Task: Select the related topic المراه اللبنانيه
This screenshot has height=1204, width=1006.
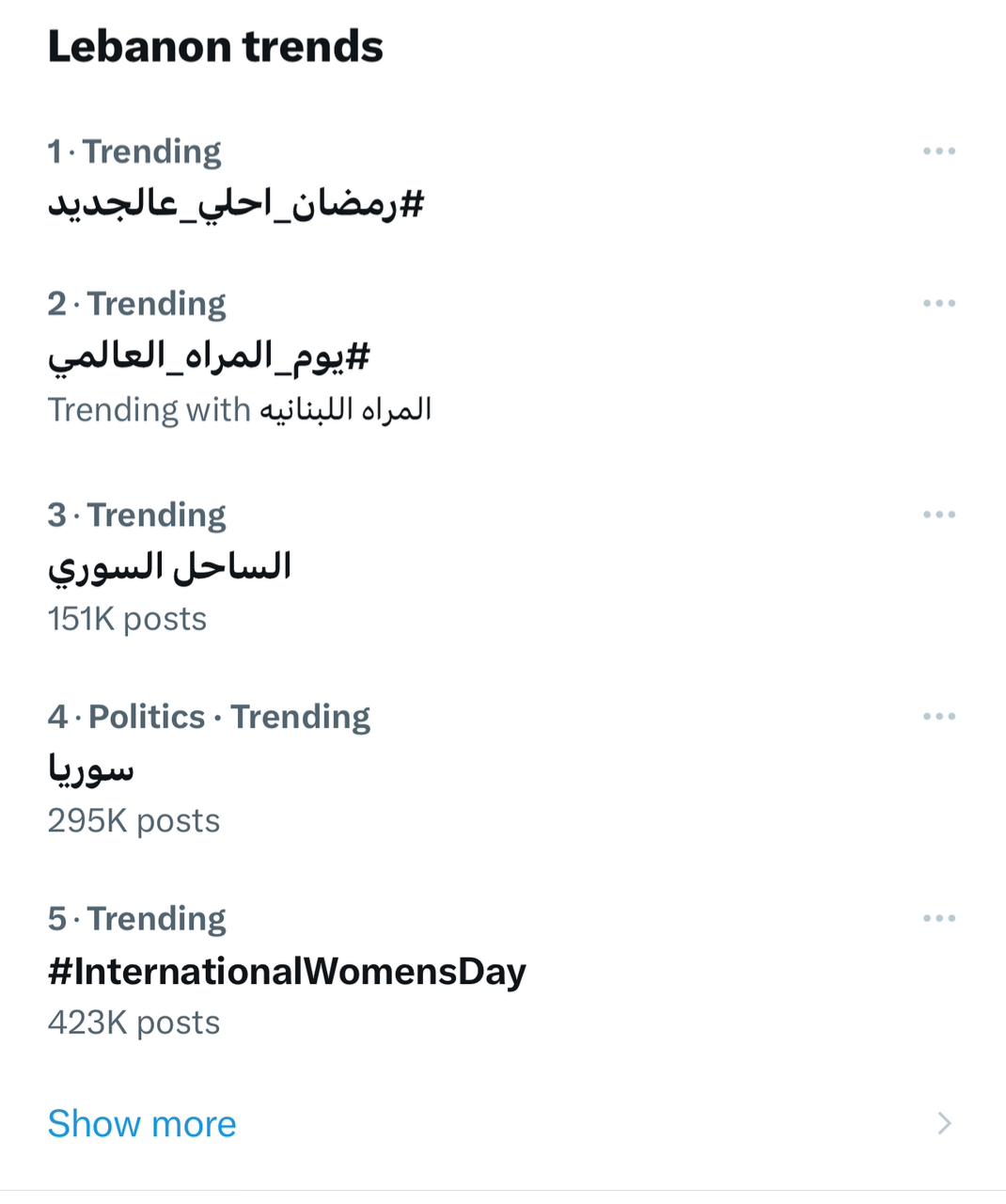Action: (x=345, y=410)
